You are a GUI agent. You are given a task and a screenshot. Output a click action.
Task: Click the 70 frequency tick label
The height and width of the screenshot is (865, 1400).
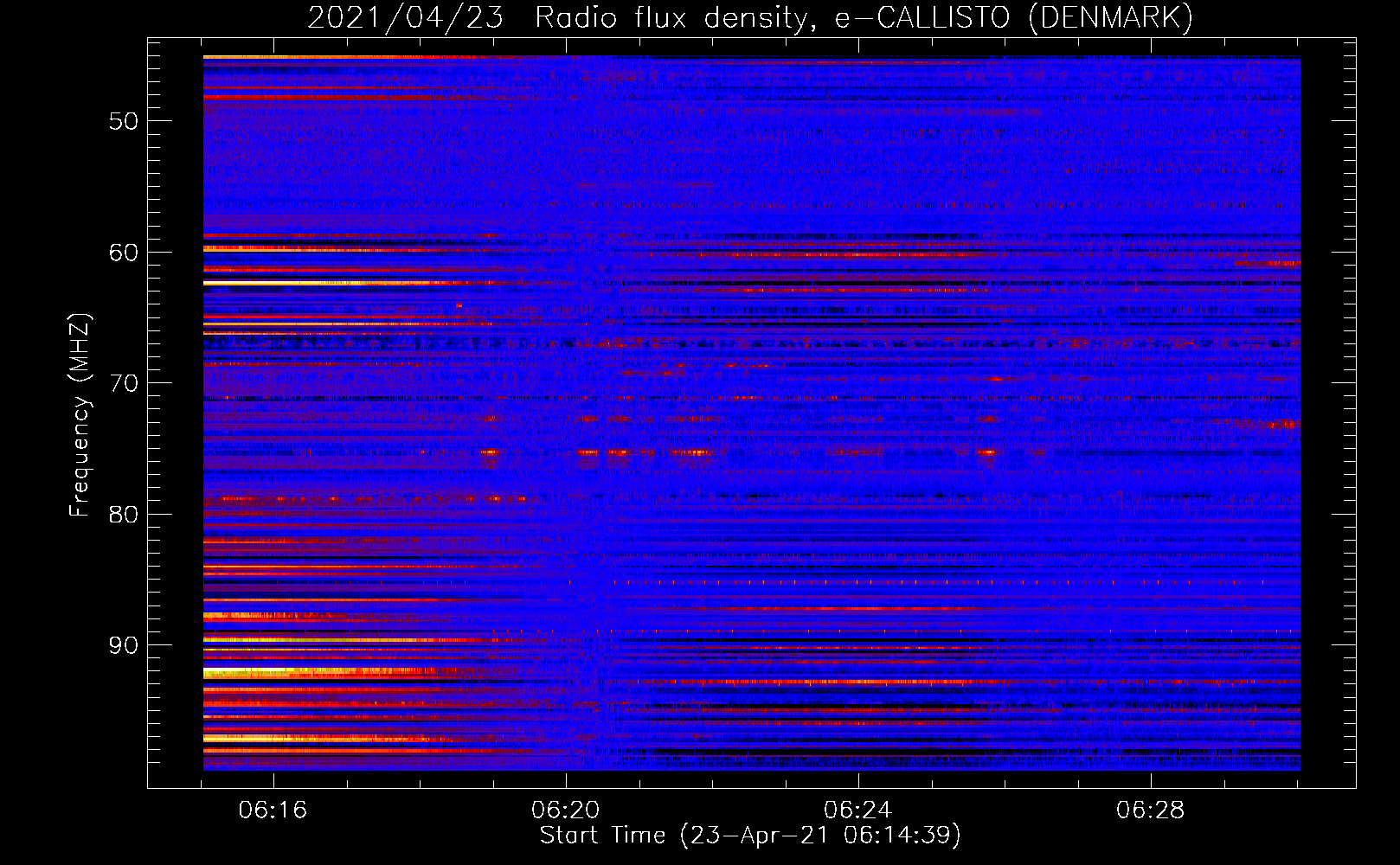(x=124, y=383)
